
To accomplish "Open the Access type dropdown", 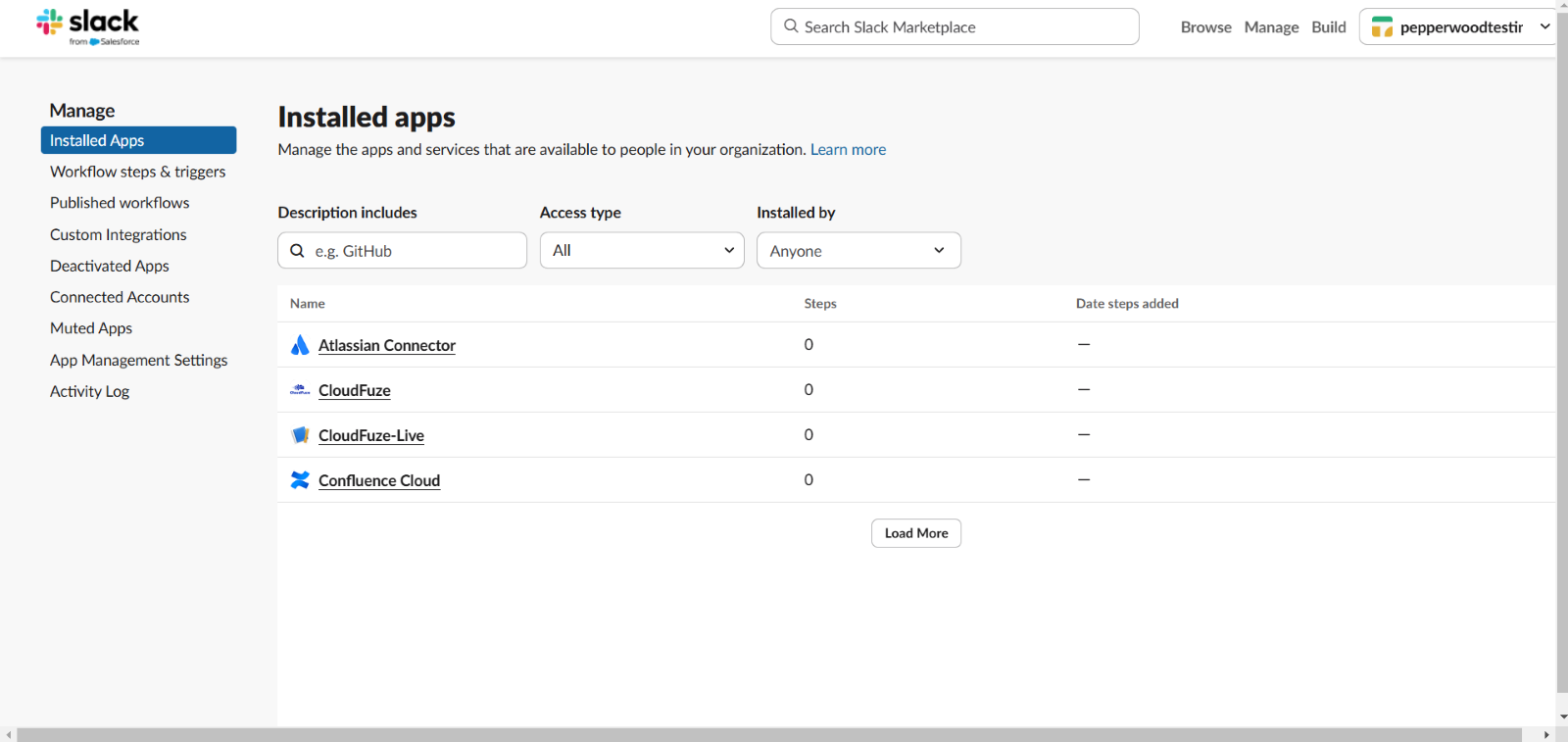I will point(642,250).
